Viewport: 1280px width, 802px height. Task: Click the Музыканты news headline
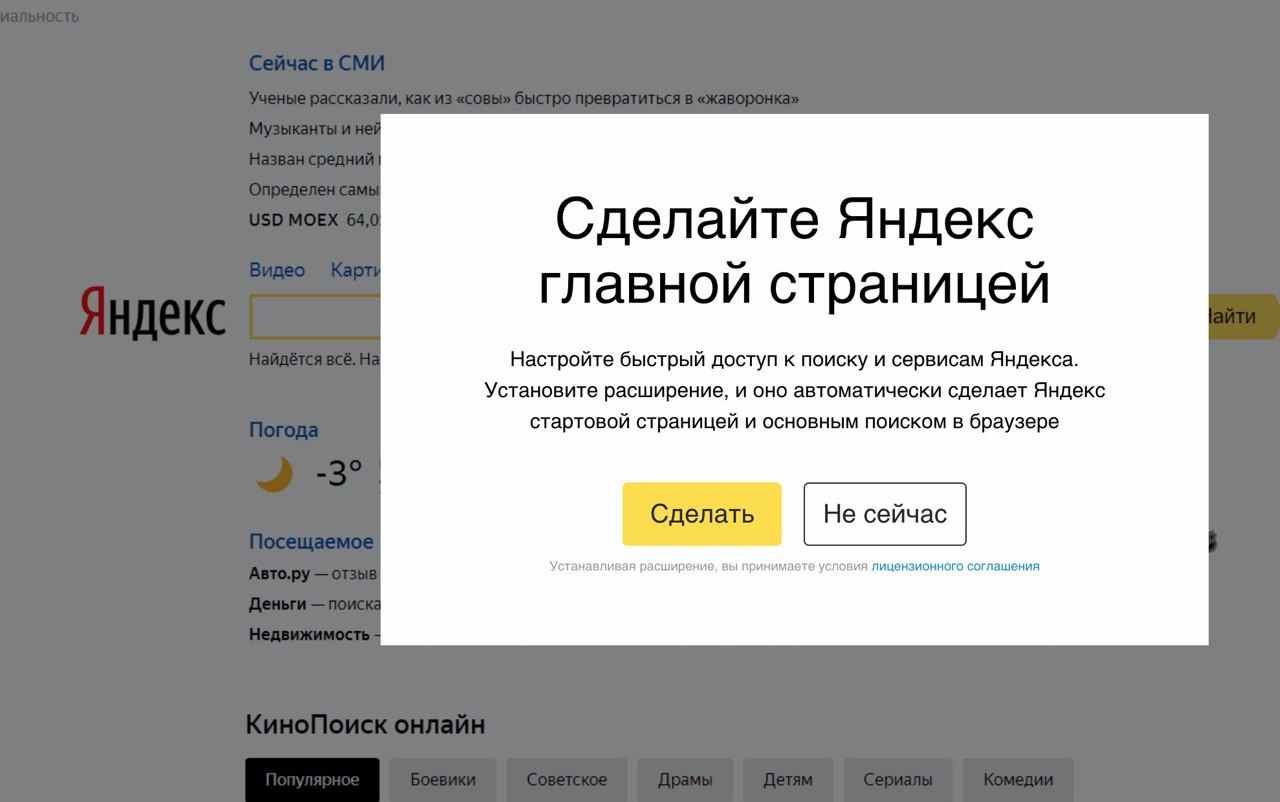tap(315, 129)
